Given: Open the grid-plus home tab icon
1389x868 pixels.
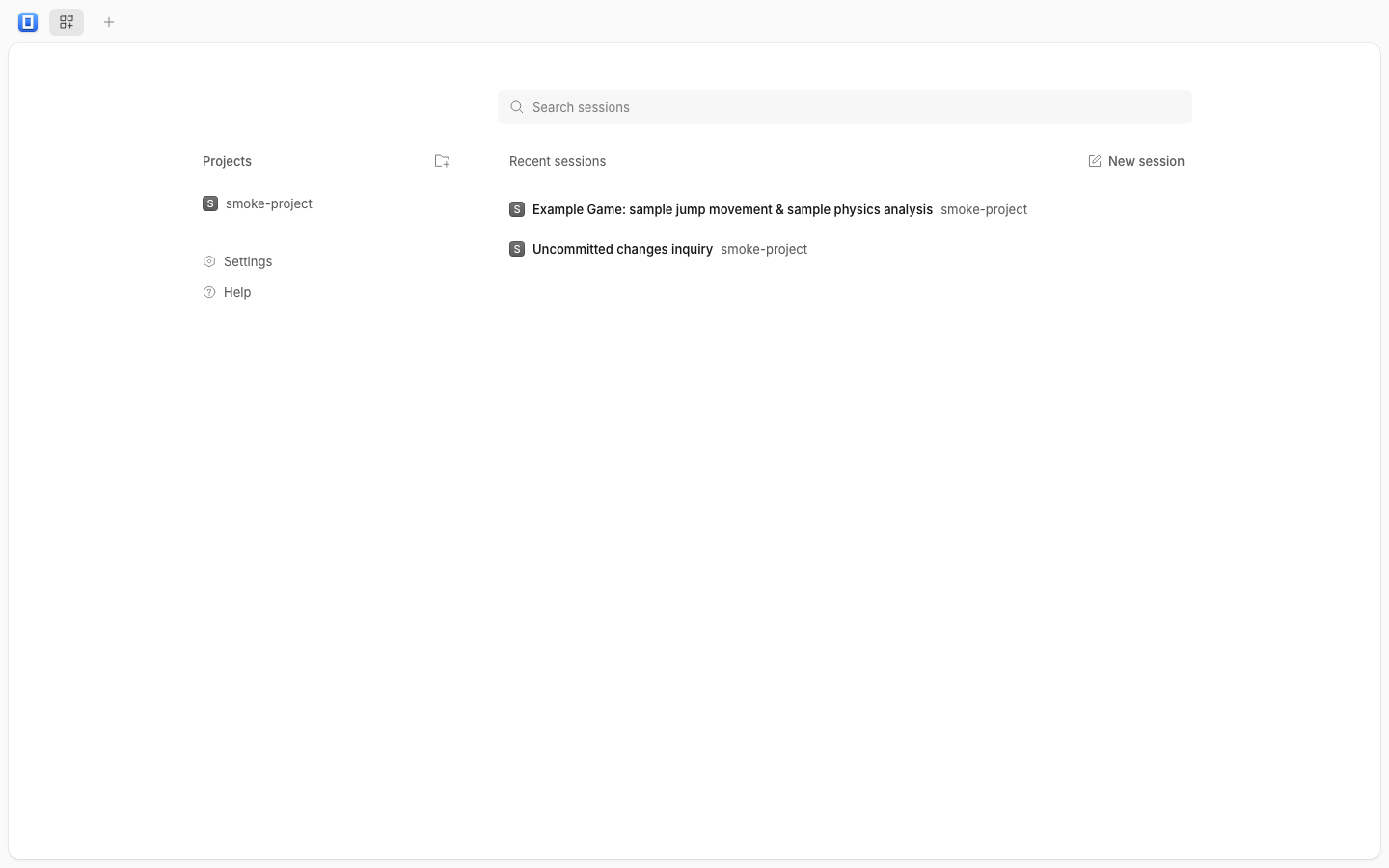Looking at the screenshot, I should pyautogui.click(x=67, y=22).
